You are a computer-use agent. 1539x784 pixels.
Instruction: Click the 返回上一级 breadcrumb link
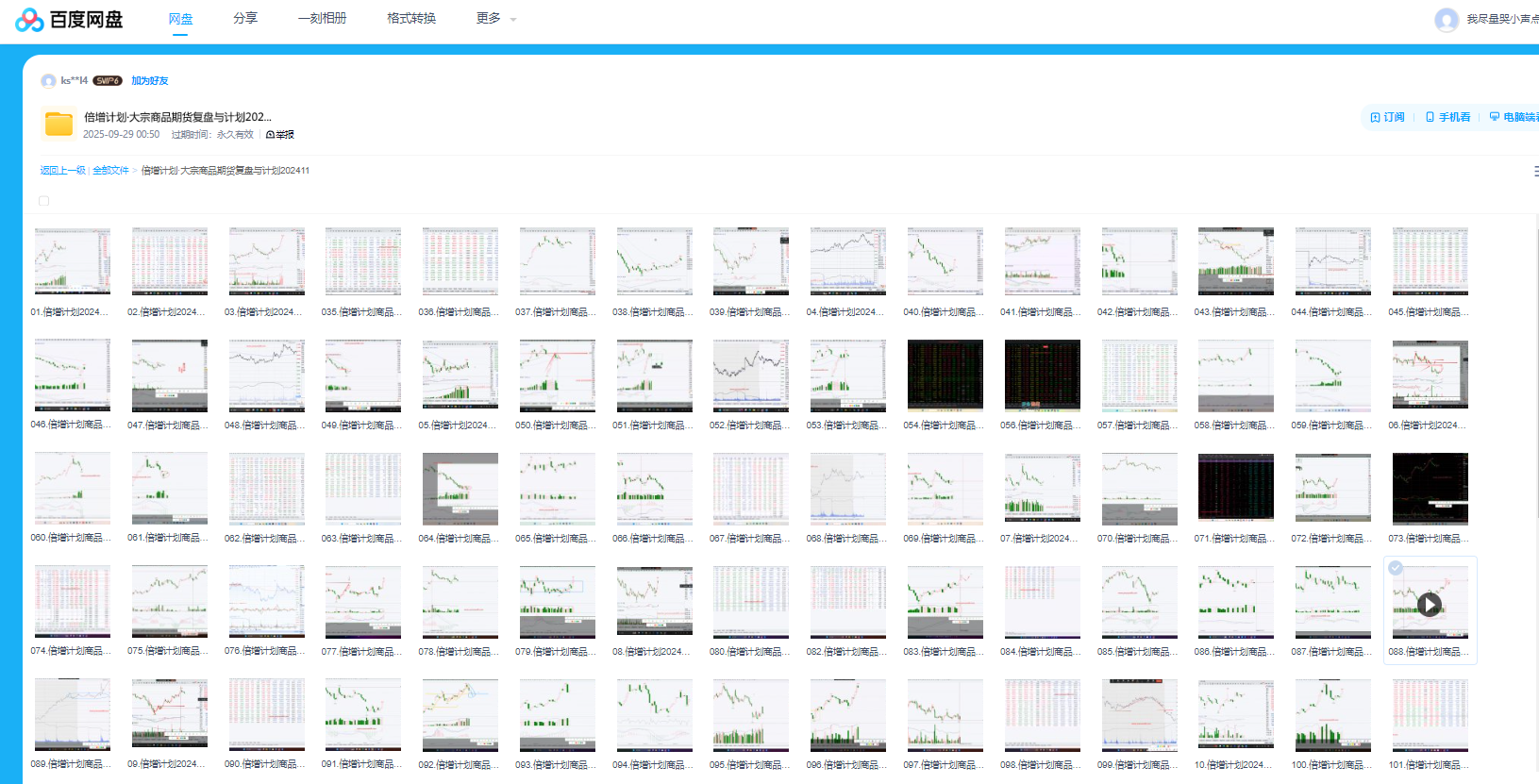coord(62,171)
